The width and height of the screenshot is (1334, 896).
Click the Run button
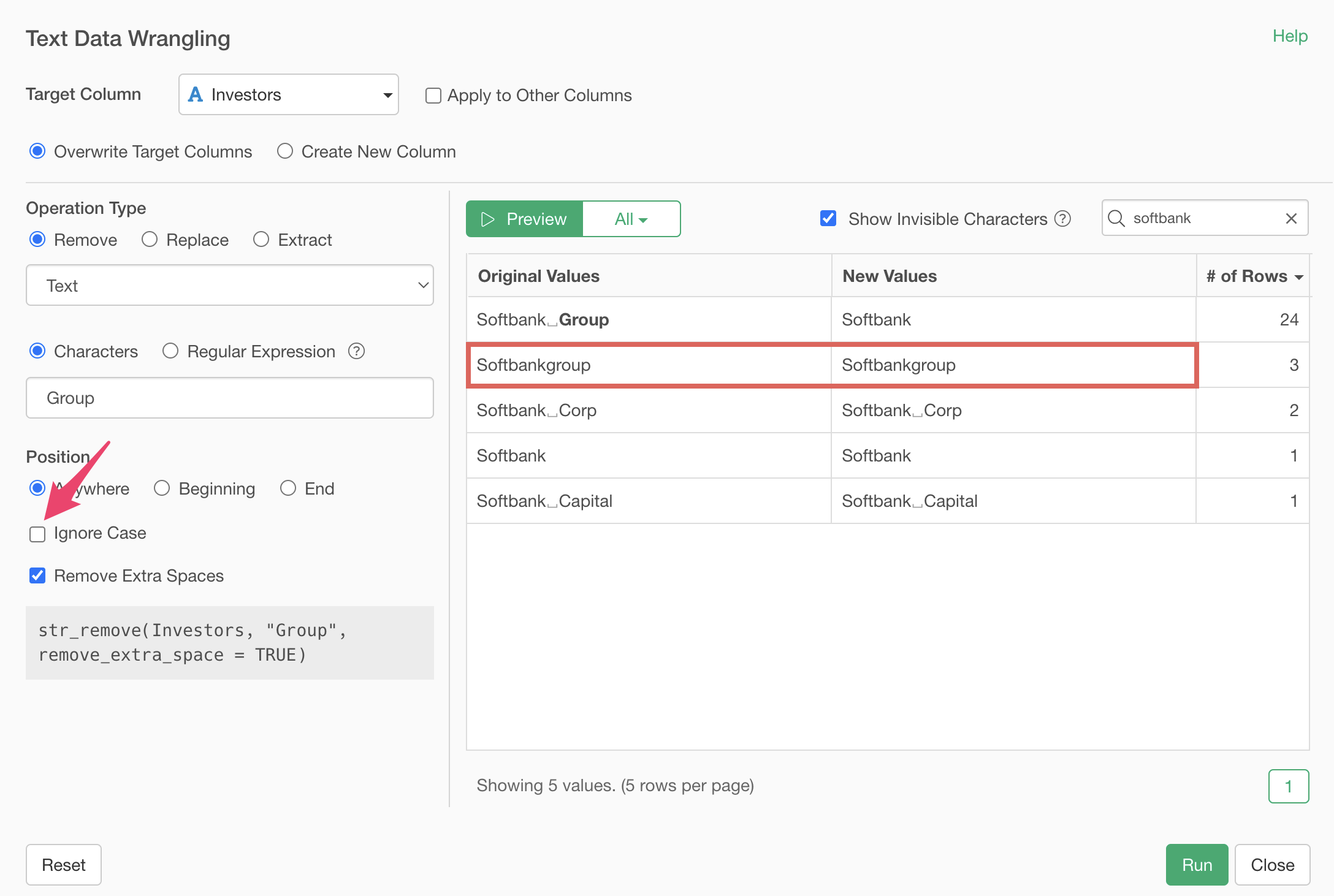[1197, 865]
